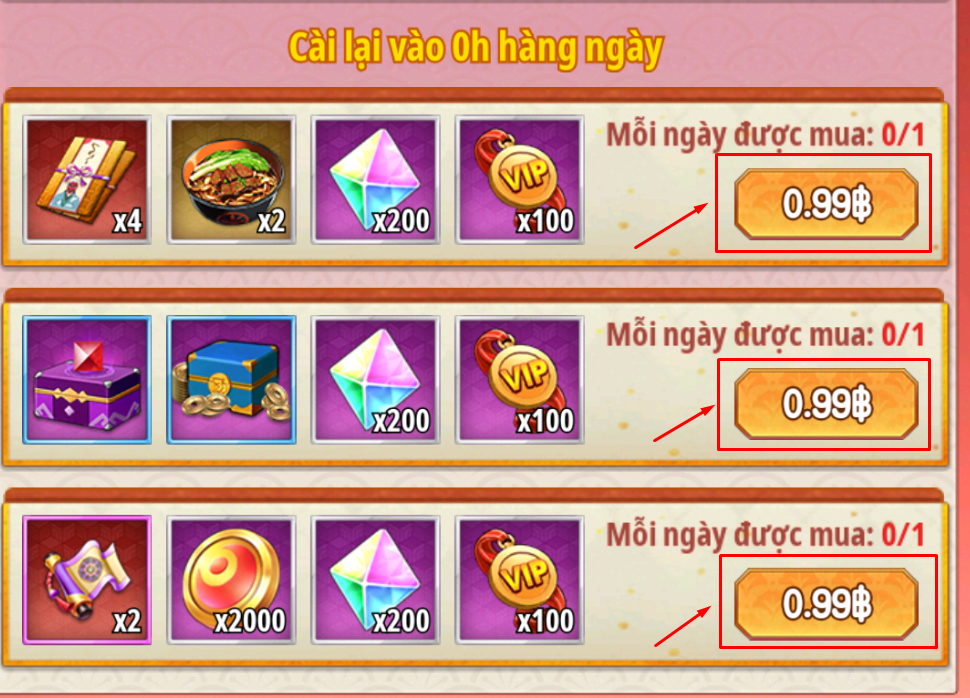Click the third pack orange top border
970x698 pixels.
[474, 494]
